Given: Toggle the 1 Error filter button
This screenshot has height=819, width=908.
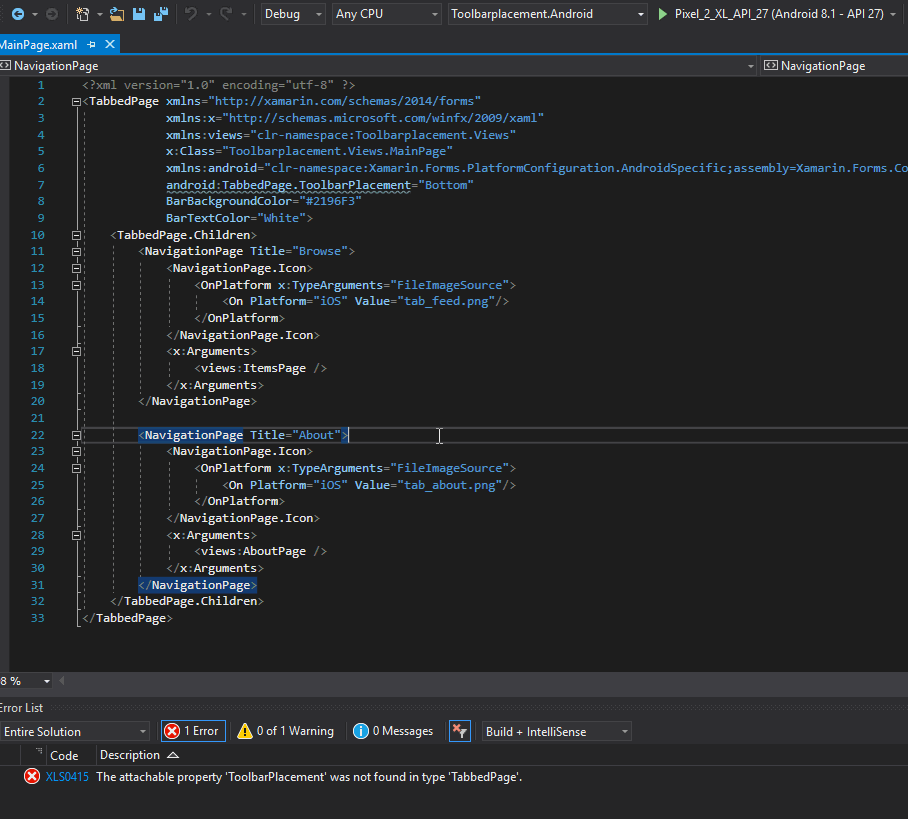Looking at the screenshot, I should pos(193,731).
